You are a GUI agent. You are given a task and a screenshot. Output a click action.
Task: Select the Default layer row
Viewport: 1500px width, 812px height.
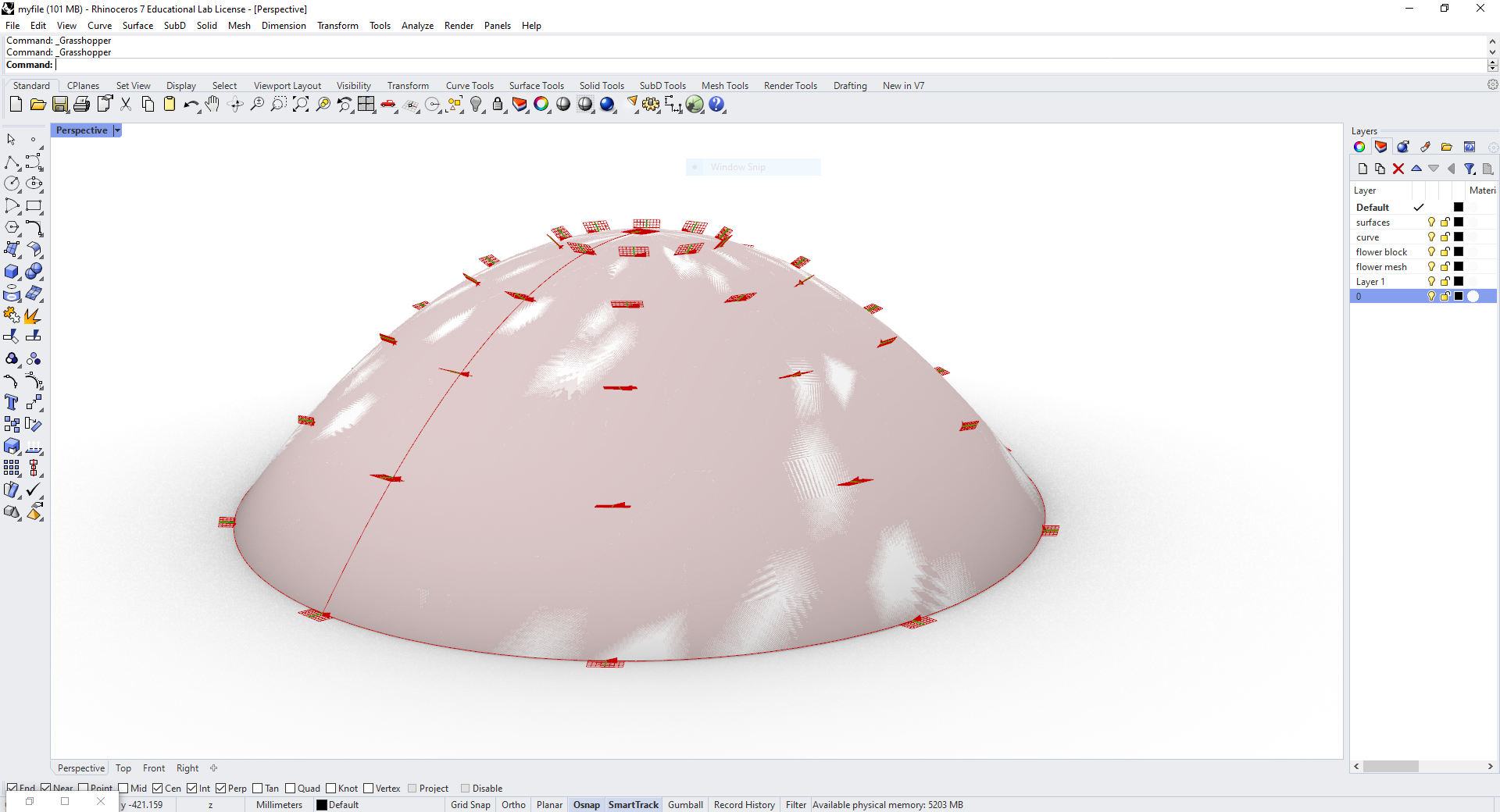(1423, 208)
